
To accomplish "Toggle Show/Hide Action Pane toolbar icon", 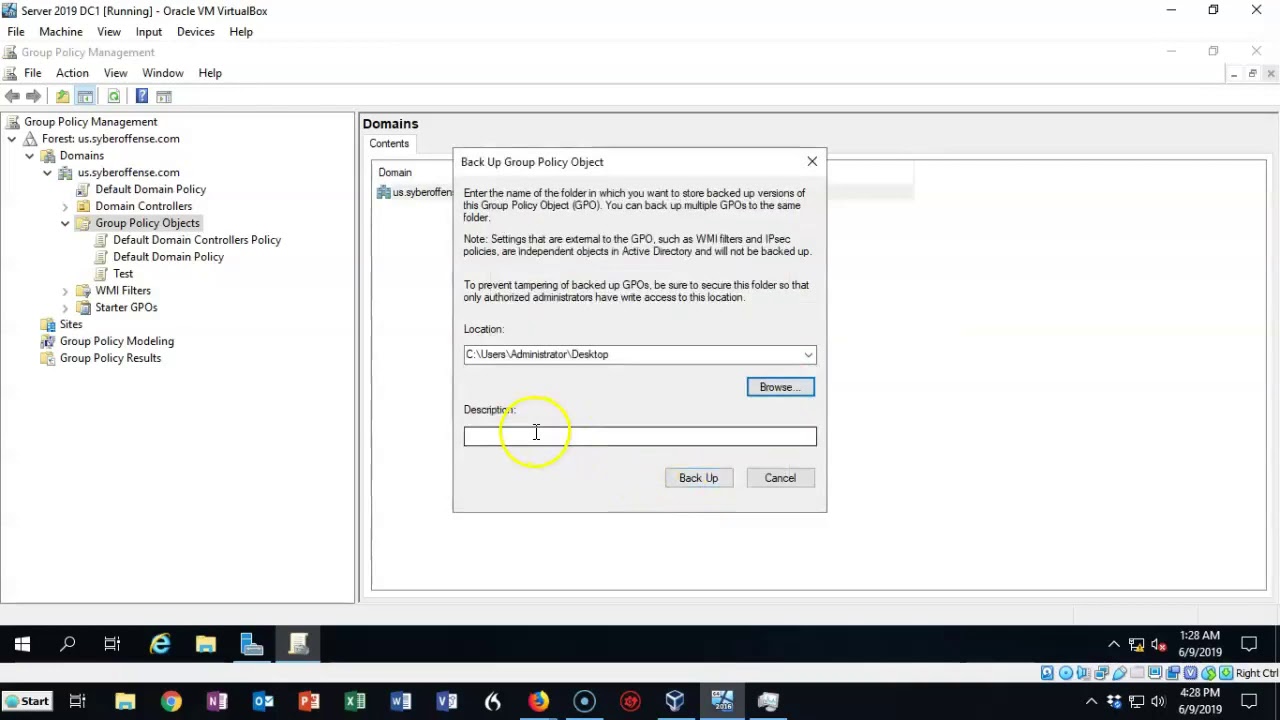I will (164, 96).
